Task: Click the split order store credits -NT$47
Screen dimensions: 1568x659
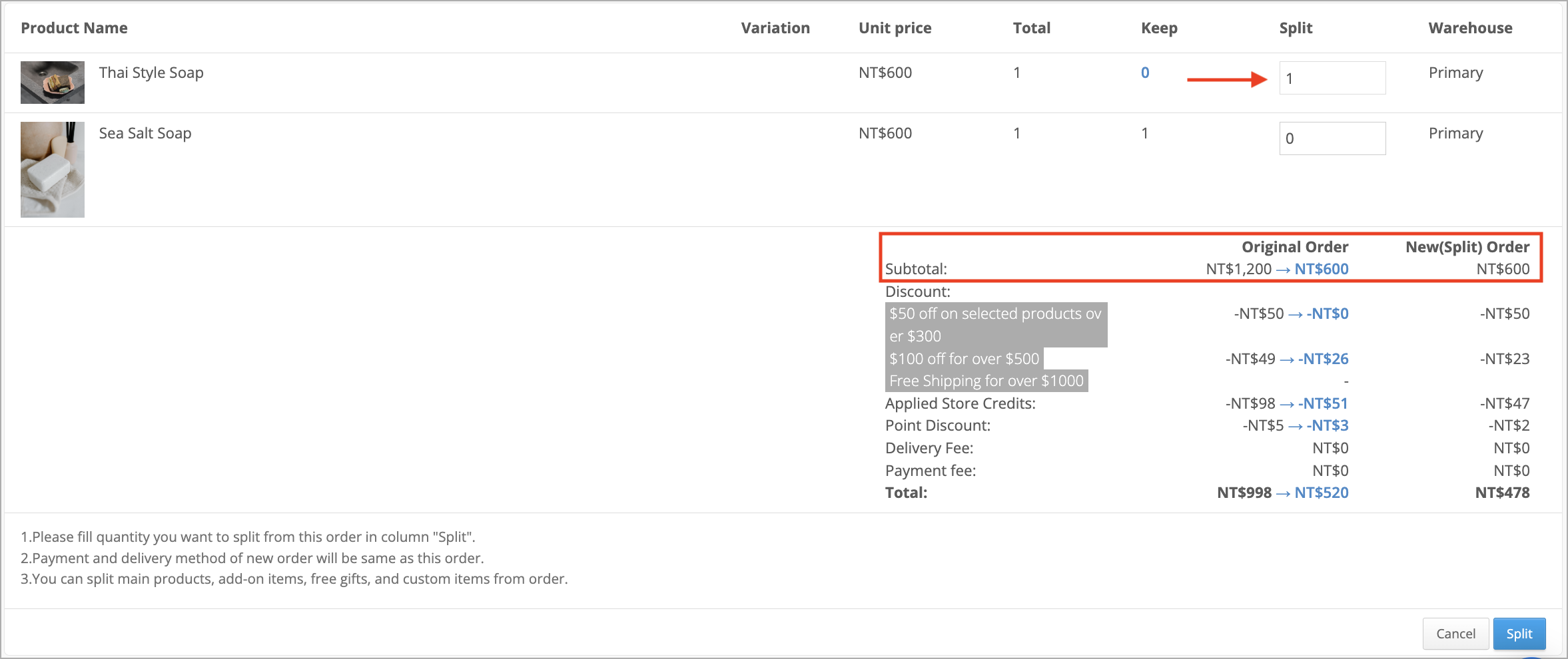Action: click(x=1505, y=403)
